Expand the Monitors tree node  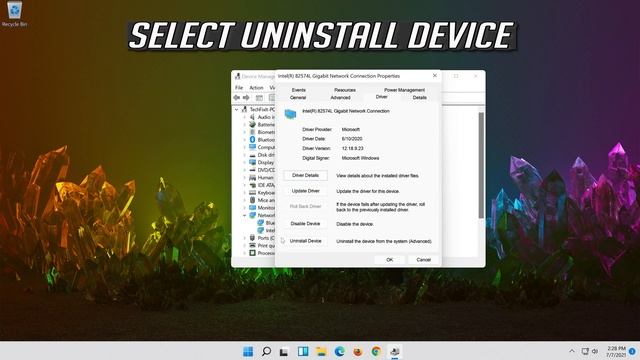244,208
